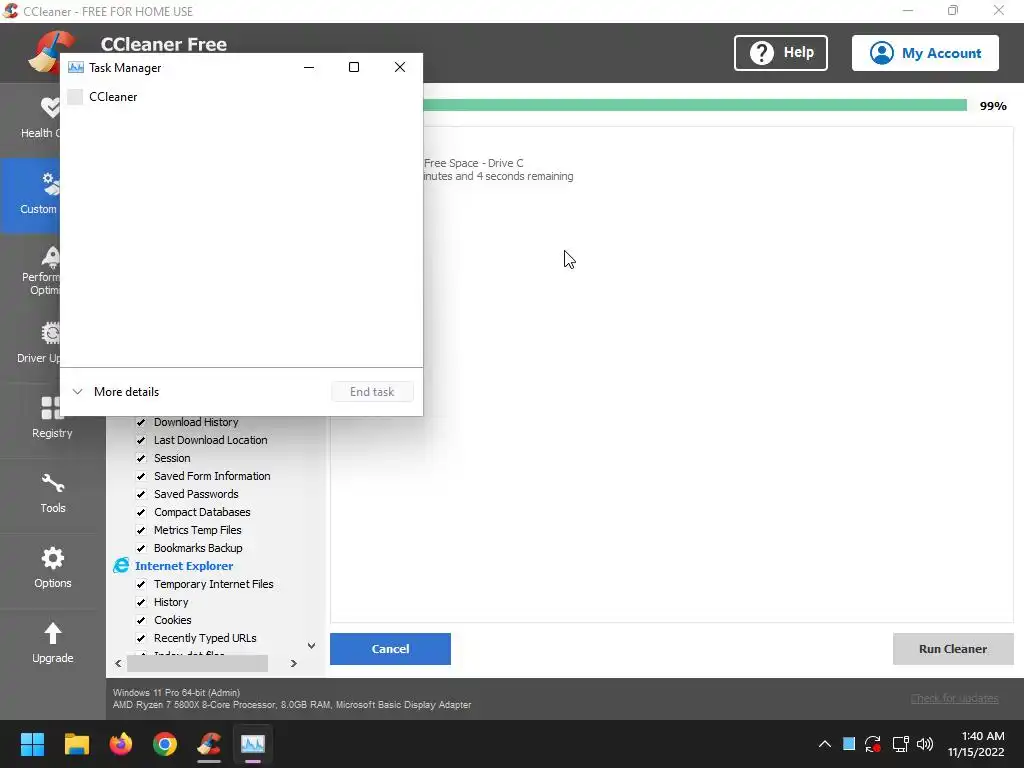The width and height of the screenshot is (1024, 768).
Task: Uncheck Download History
Action: coord(141,422)
